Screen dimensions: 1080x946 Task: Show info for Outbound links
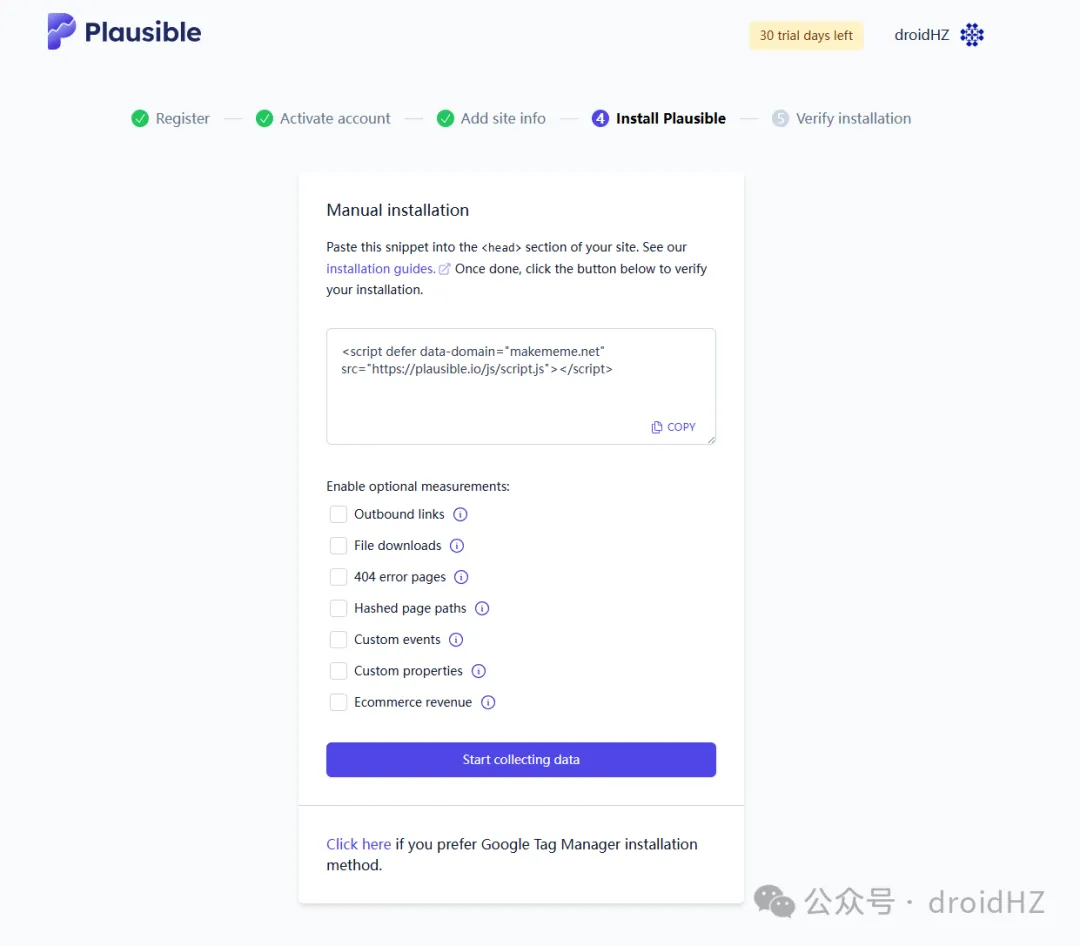(460, 514)
